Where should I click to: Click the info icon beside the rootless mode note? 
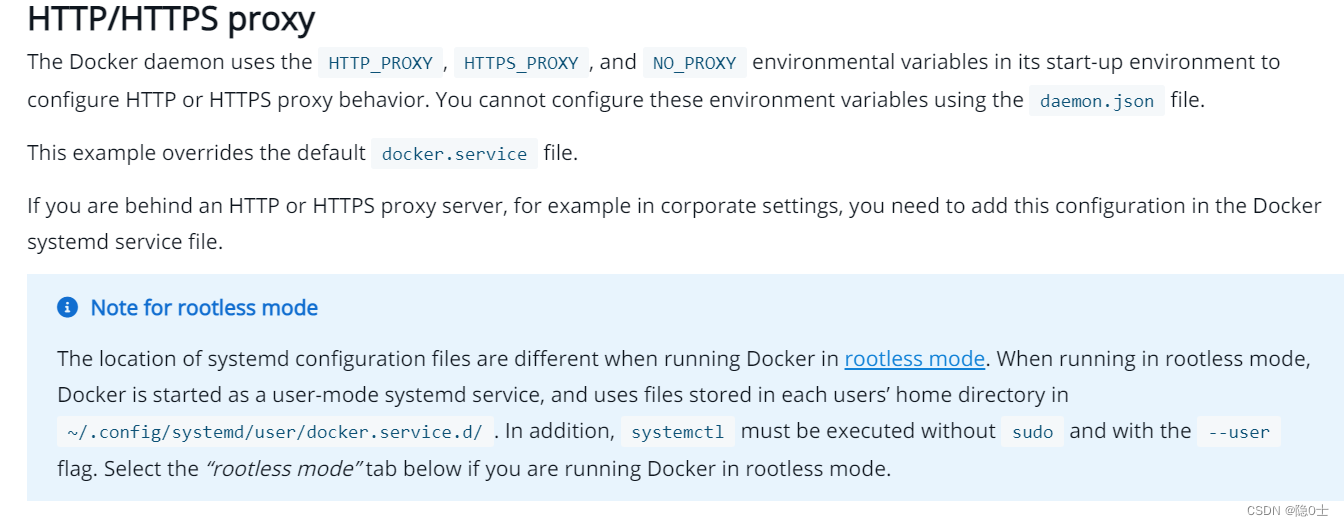(67, 307)
